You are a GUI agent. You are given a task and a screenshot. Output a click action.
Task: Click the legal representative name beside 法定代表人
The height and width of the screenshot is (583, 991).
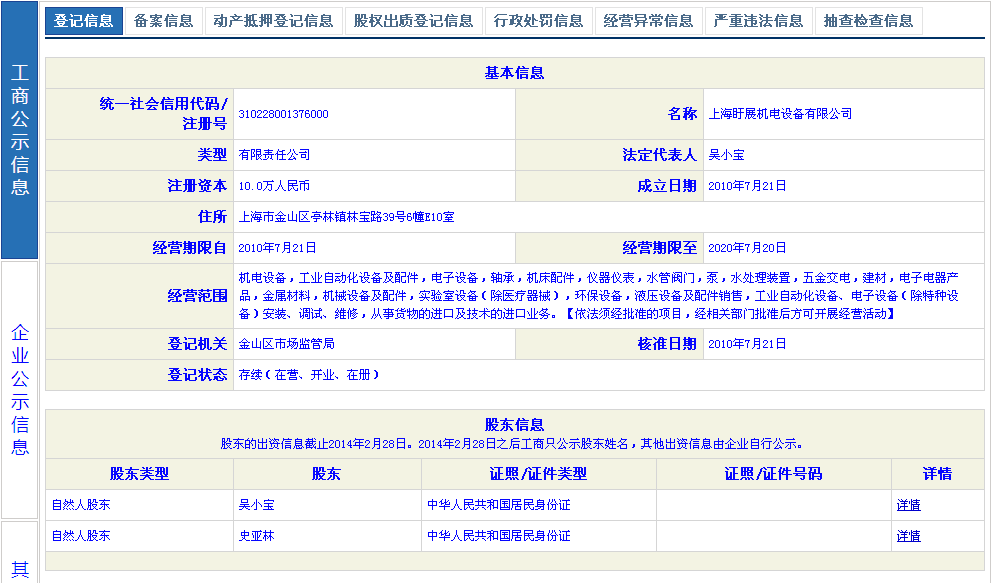(726, 155)
